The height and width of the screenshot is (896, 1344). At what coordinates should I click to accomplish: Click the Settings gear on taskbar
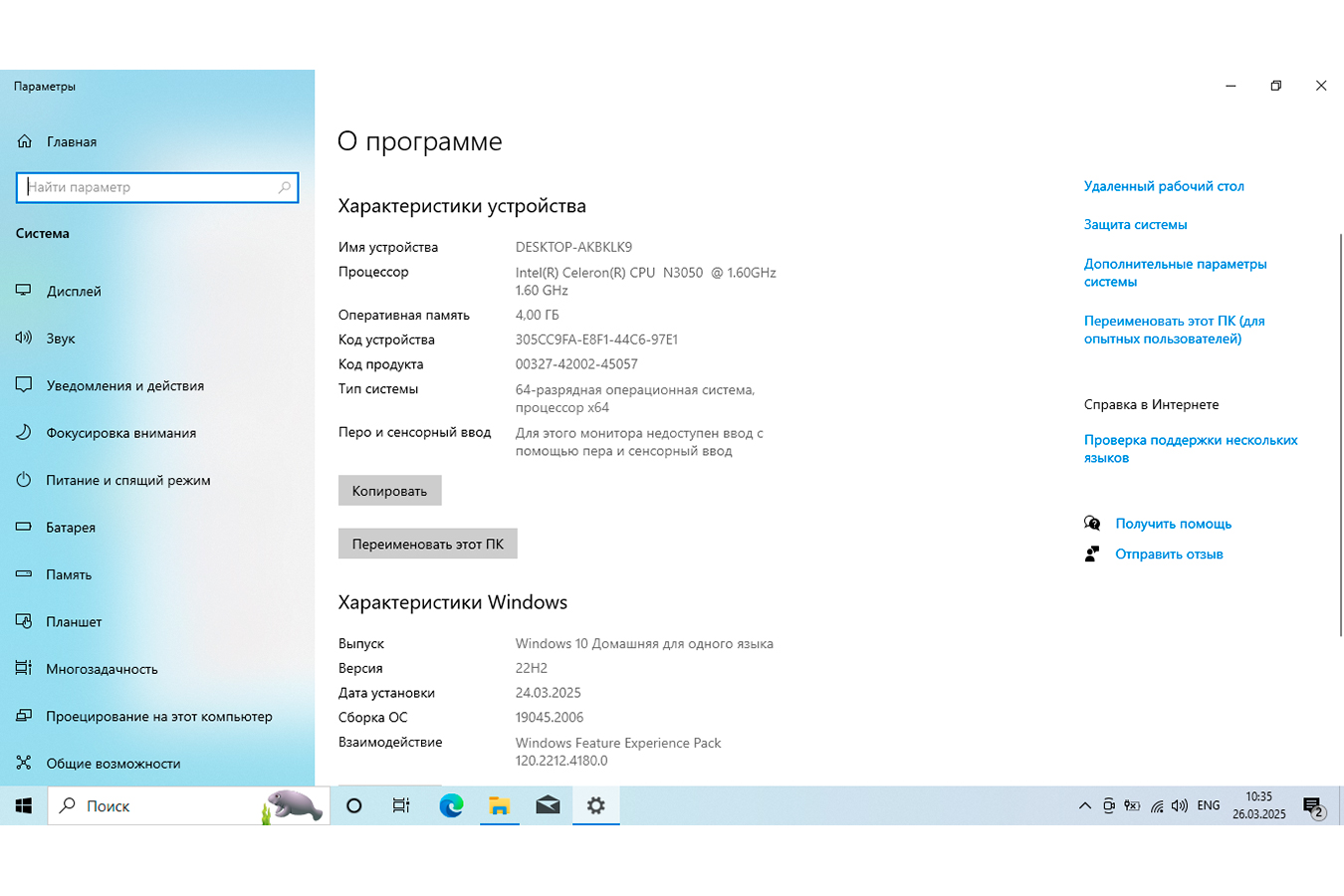click(x=596, y=805)
